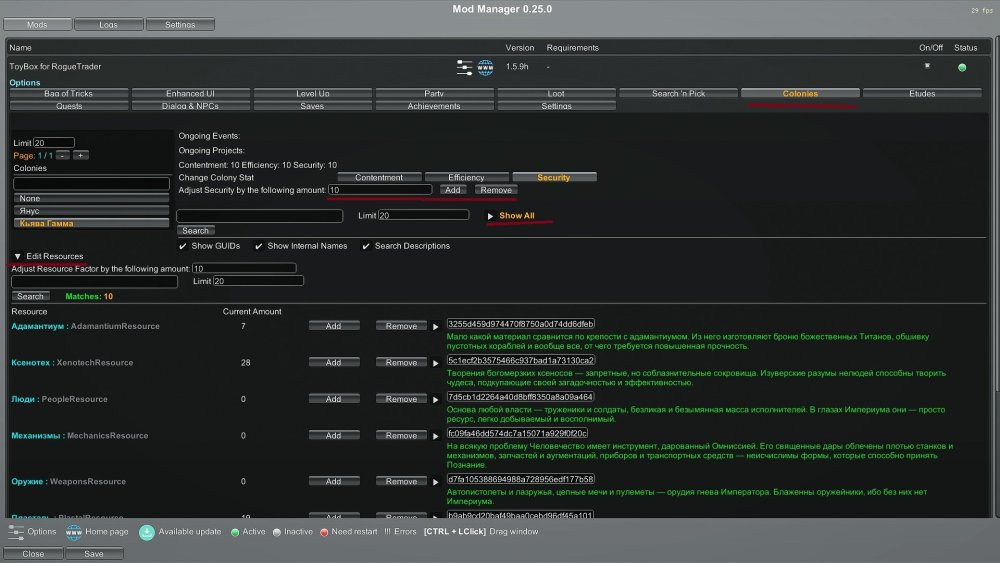Collapse the Edit Resources section
This screenshot has height=563, width=1000.
17,257
